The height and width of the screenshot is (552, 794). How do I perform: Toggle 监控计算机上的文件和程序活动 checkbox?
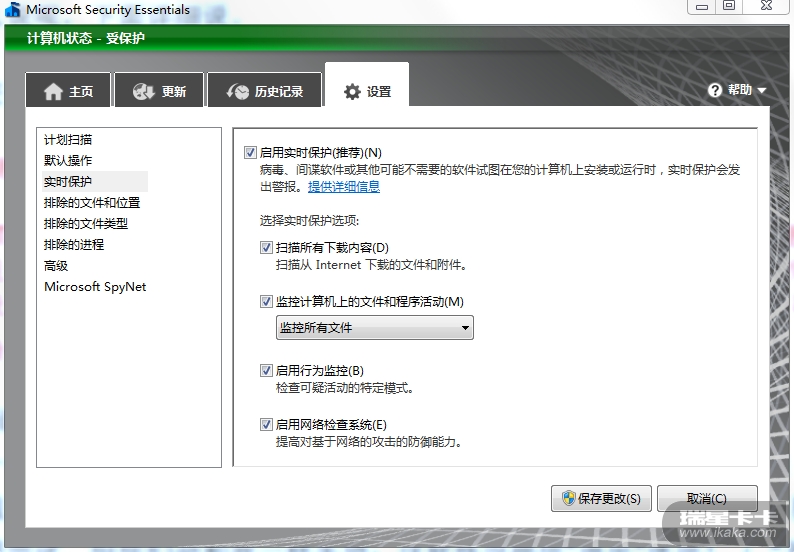coord(266,302)
